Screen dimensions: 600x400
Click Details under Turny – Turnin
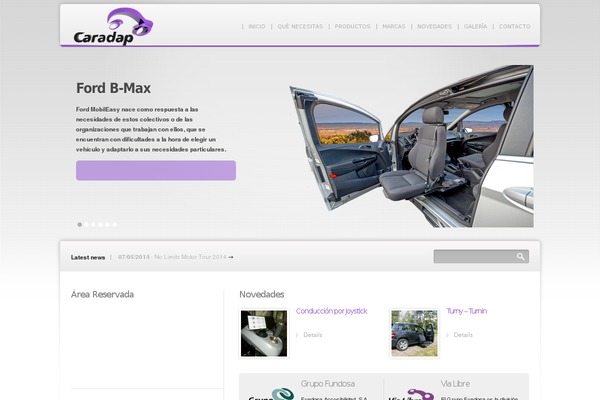463,335
